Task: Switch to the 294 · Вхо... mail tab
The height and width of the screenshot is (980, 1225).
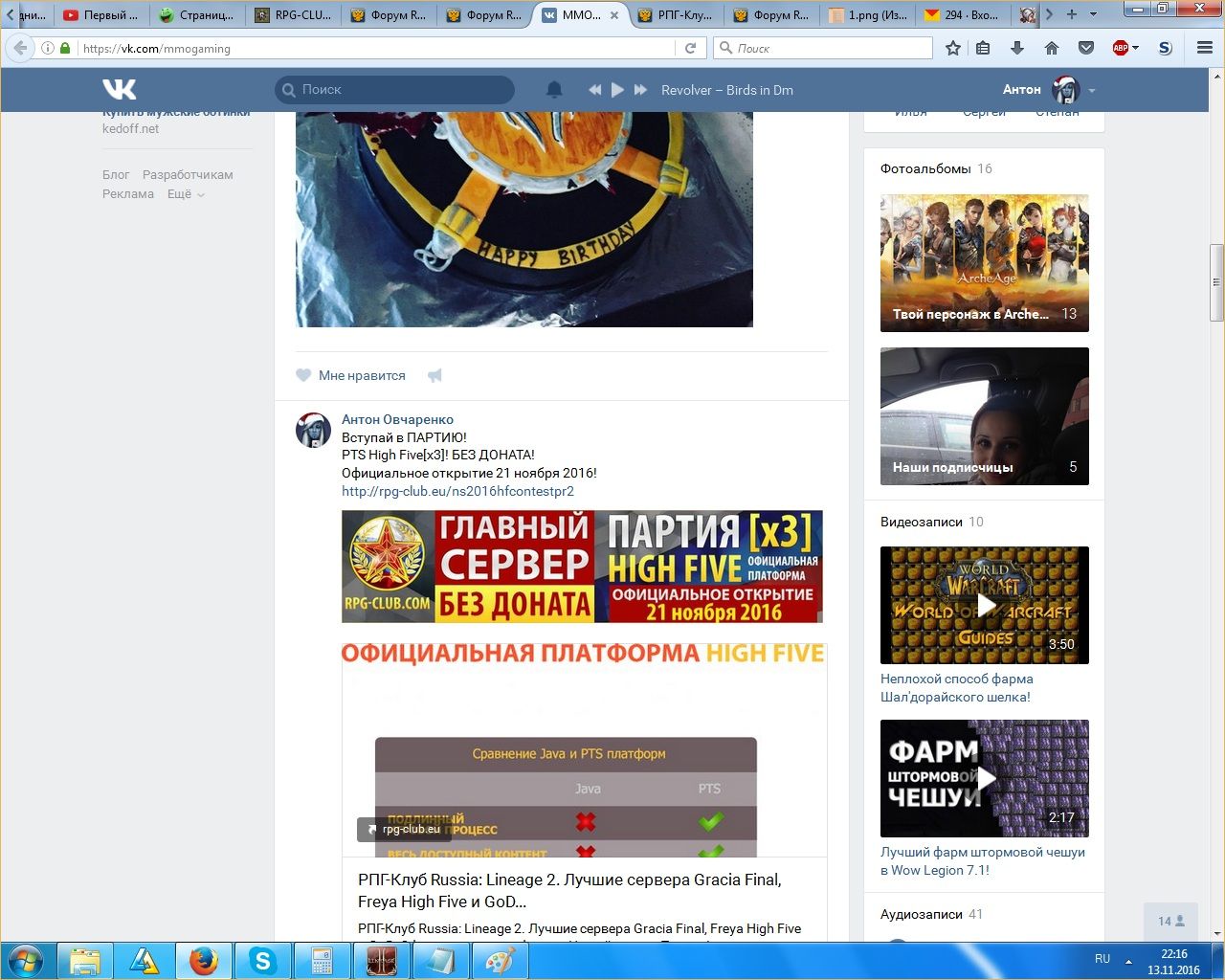Action: [963, 14]
